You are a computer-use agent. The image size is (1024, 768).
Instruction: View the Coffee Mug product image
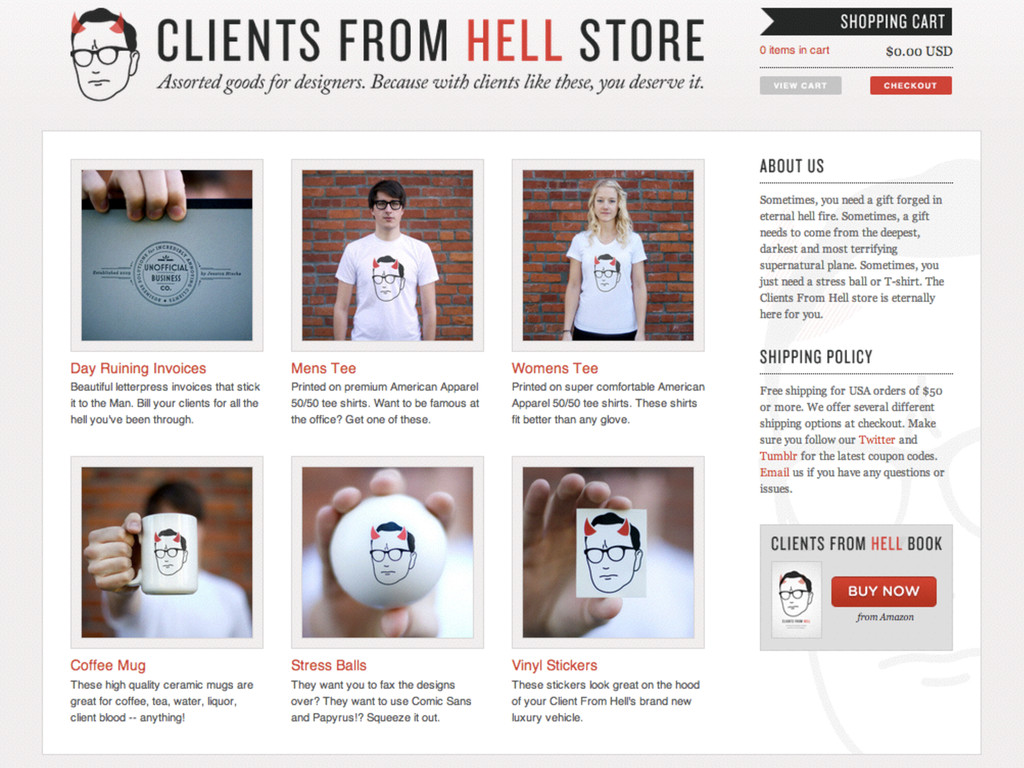click(x=167, y=552)
